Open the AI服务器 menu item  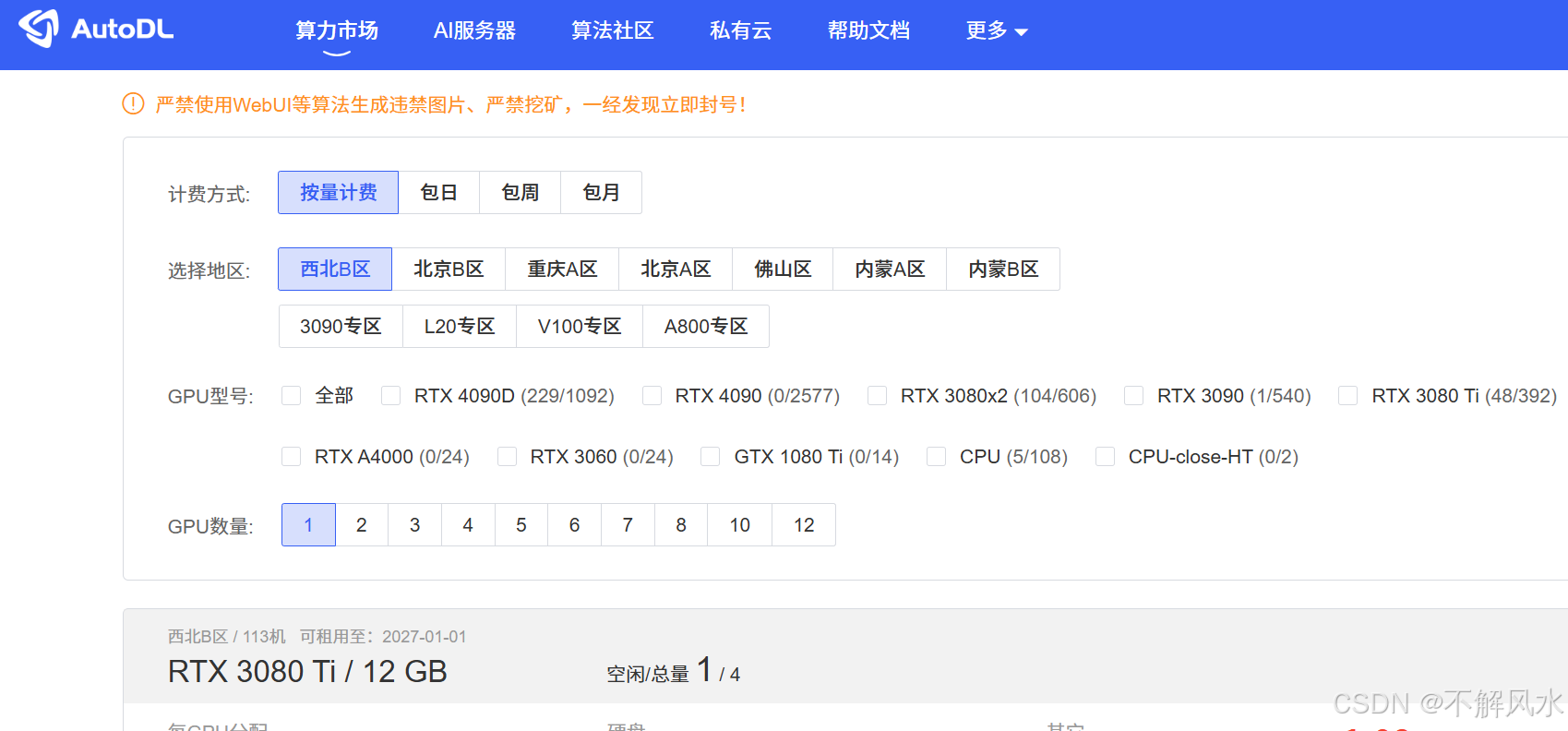[474, 30]
